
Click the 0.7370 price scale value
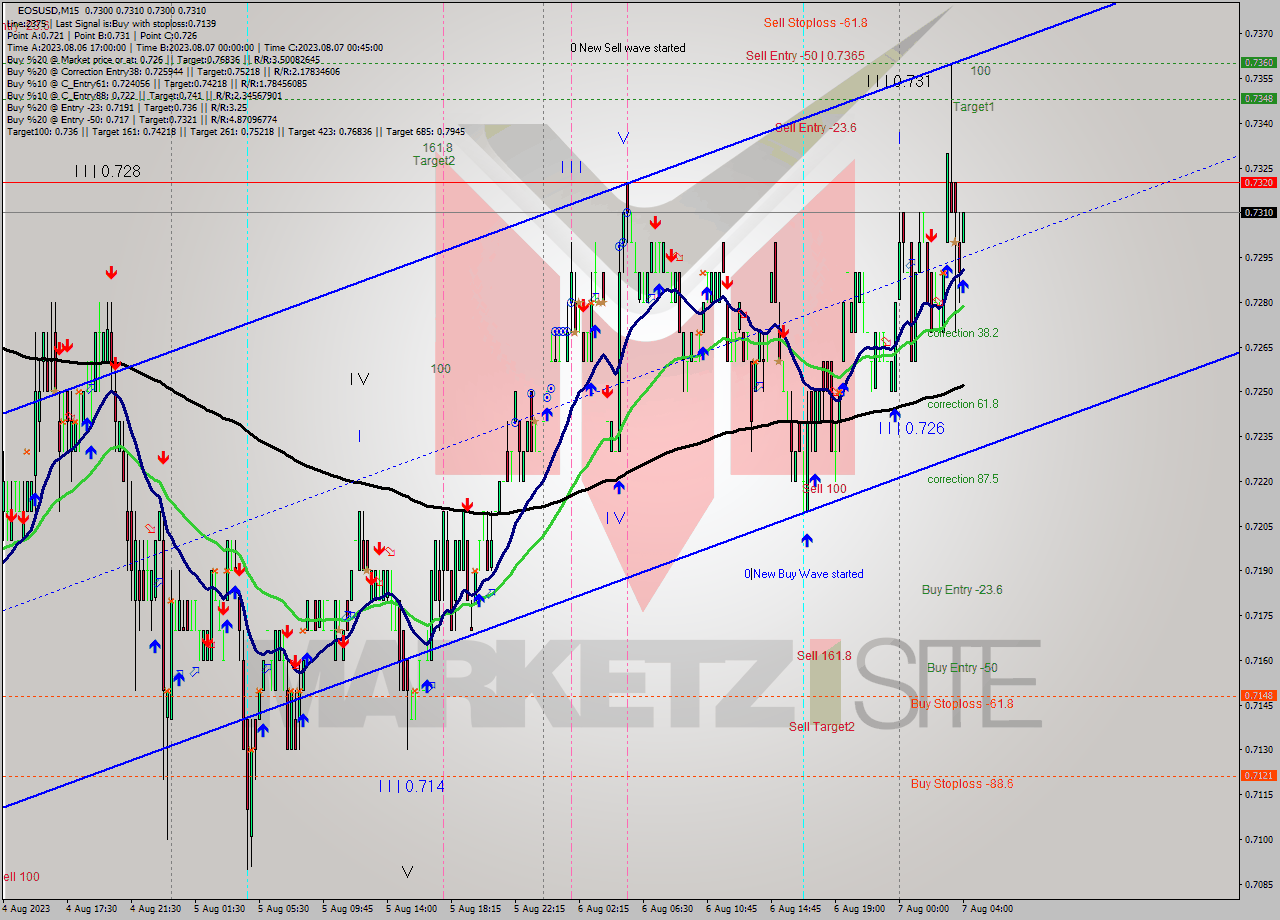click(1258, 33)
